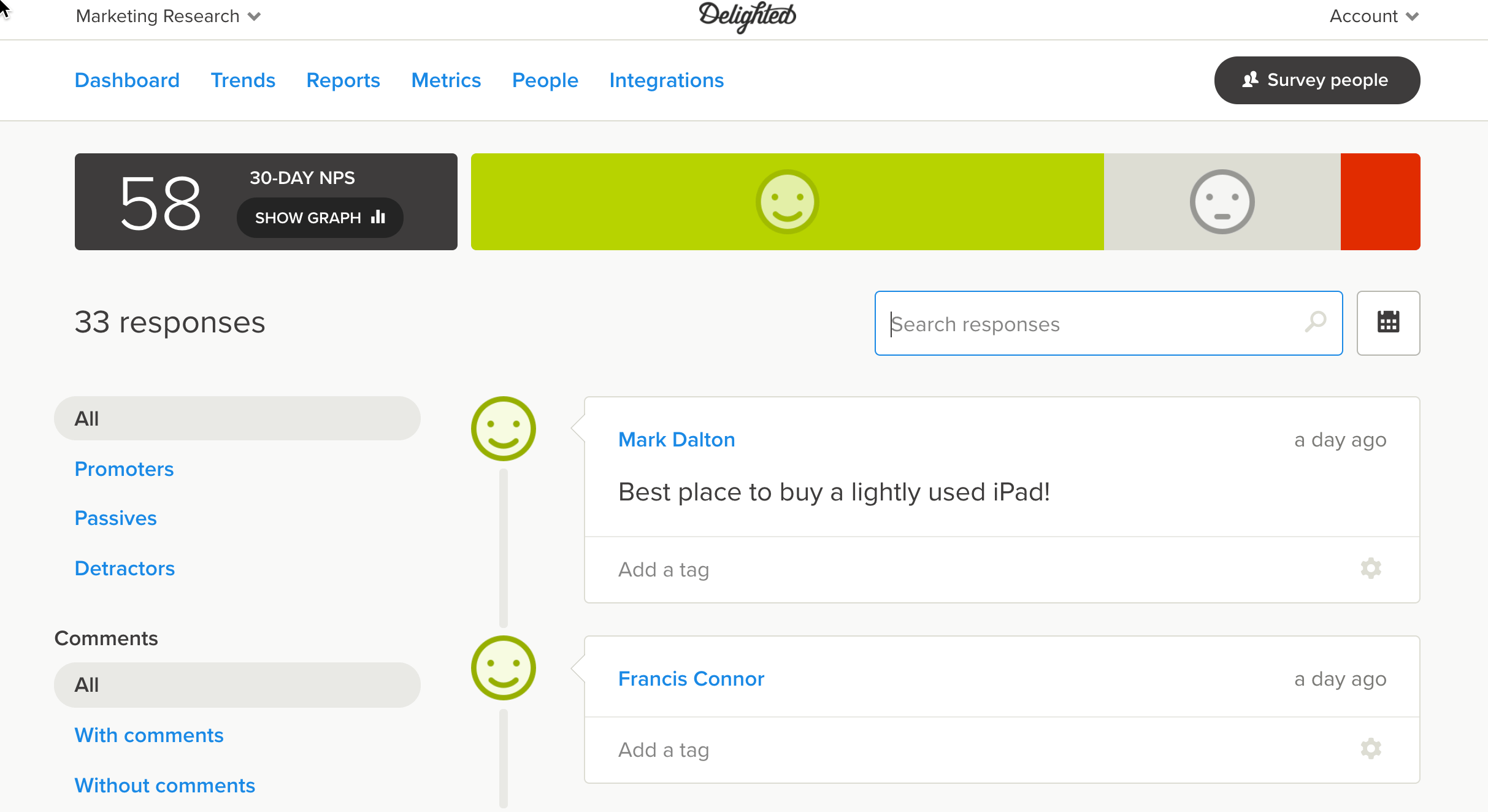Viewport: 1488px width, 812px height.
Task: Select the All responses filter
Action: point(237,418)
